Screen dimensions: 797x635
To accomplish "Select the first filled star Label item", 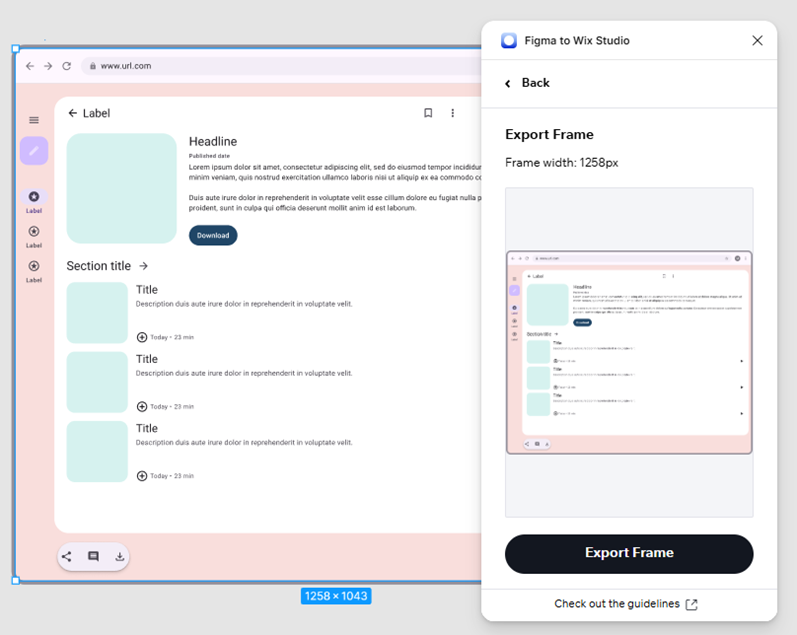I will [x=34, y=201].
